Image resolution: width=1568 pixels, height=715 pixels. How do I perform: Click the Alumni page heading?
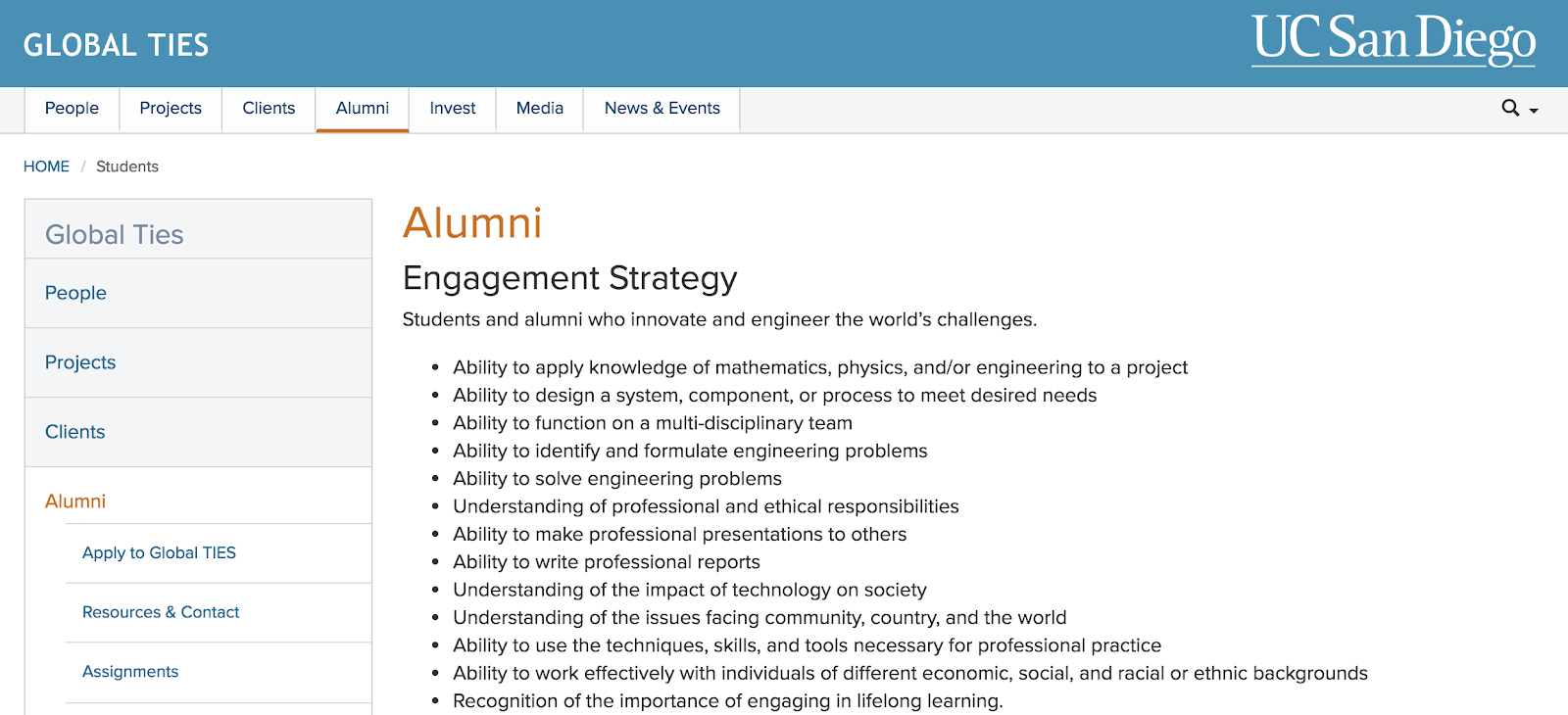pos(472,223)
